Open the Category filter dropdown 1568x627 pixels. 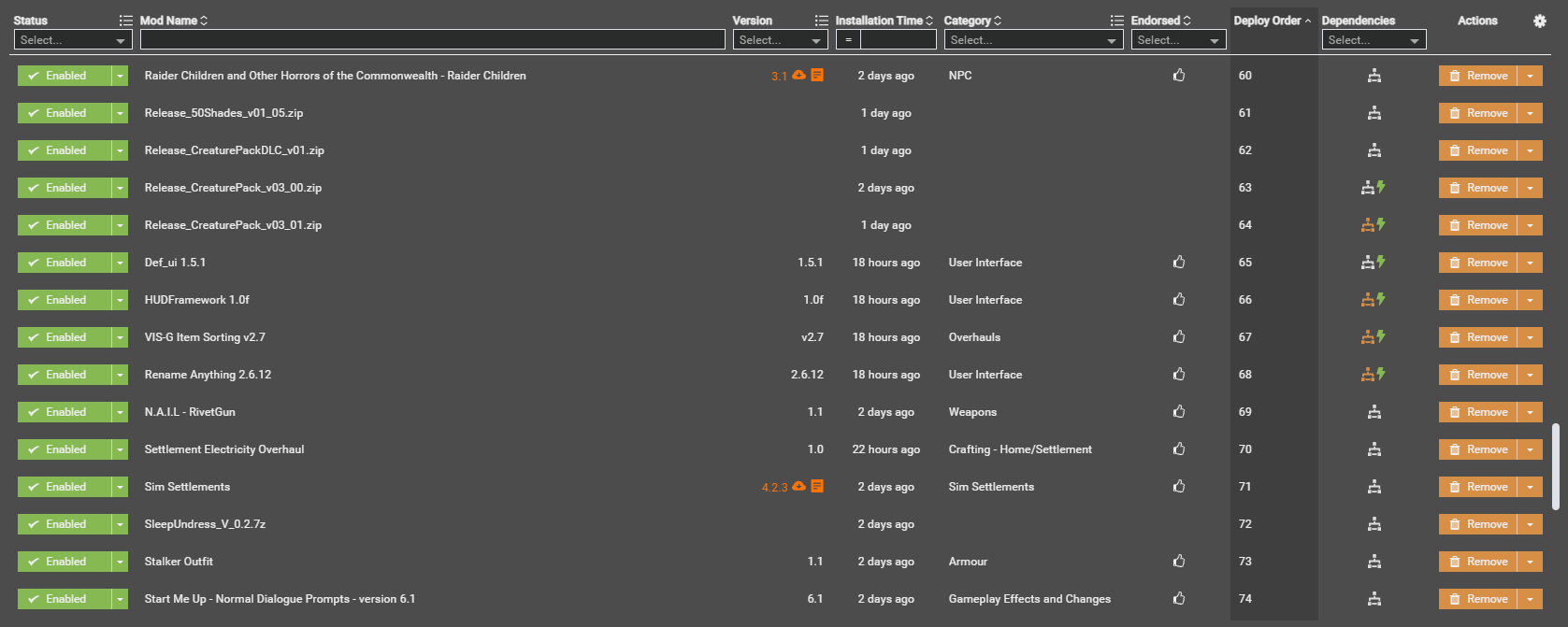1033,40
